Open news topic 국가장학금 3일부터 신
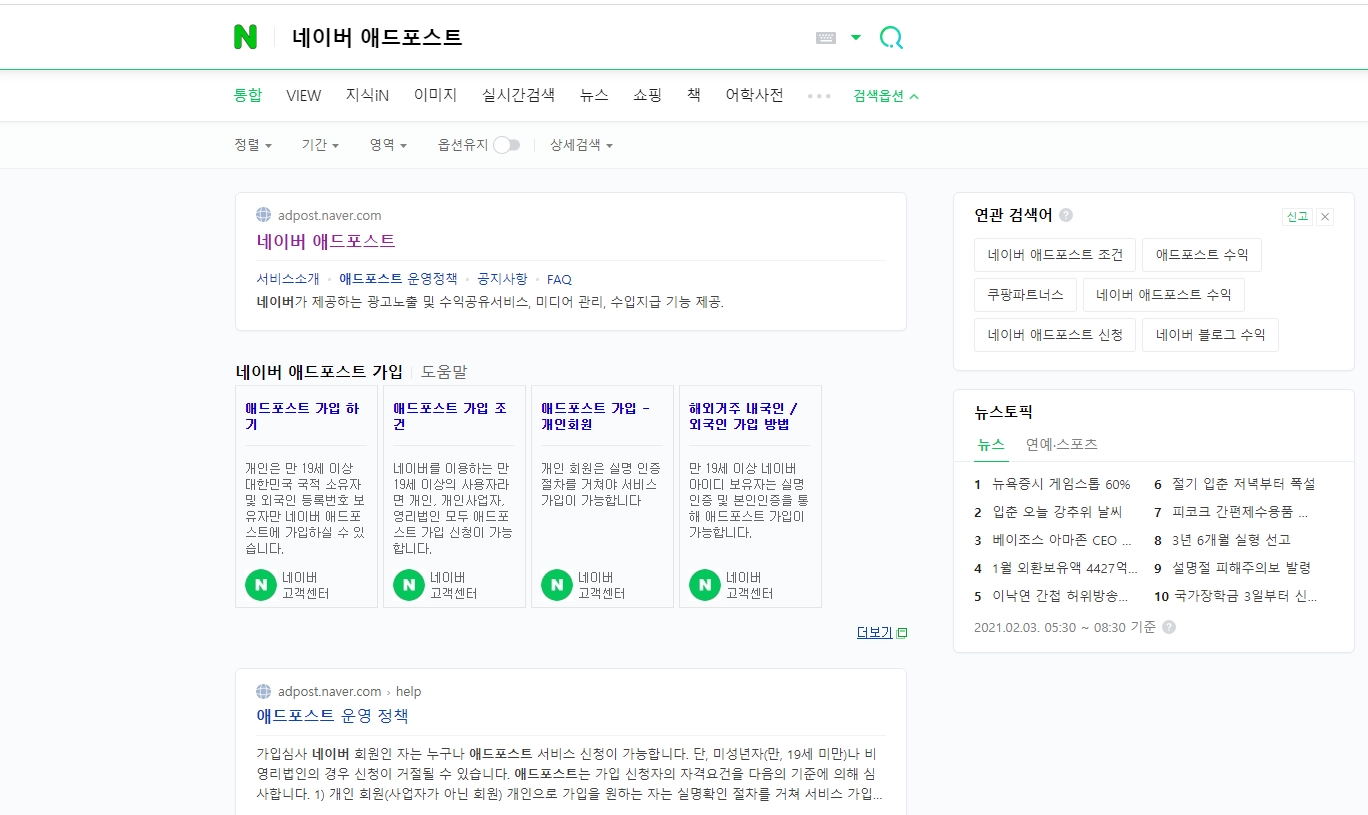 1244,596
